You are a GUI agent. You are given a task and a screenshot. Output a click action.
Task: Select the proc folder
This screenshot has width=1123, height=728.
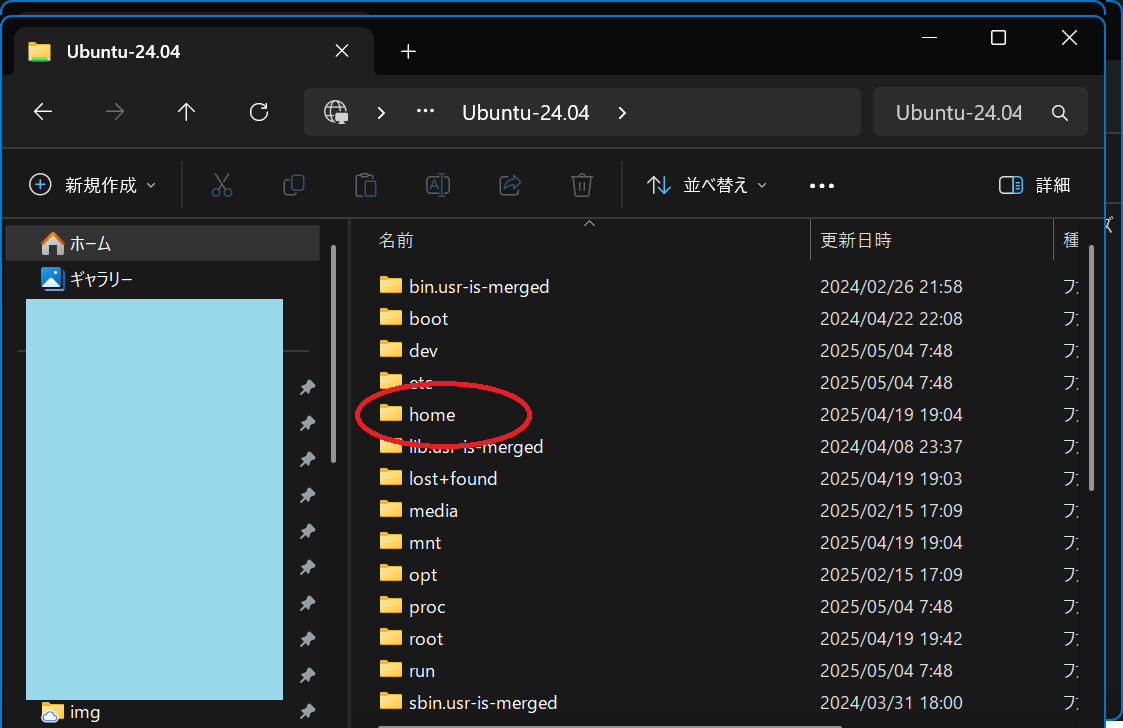427,608
